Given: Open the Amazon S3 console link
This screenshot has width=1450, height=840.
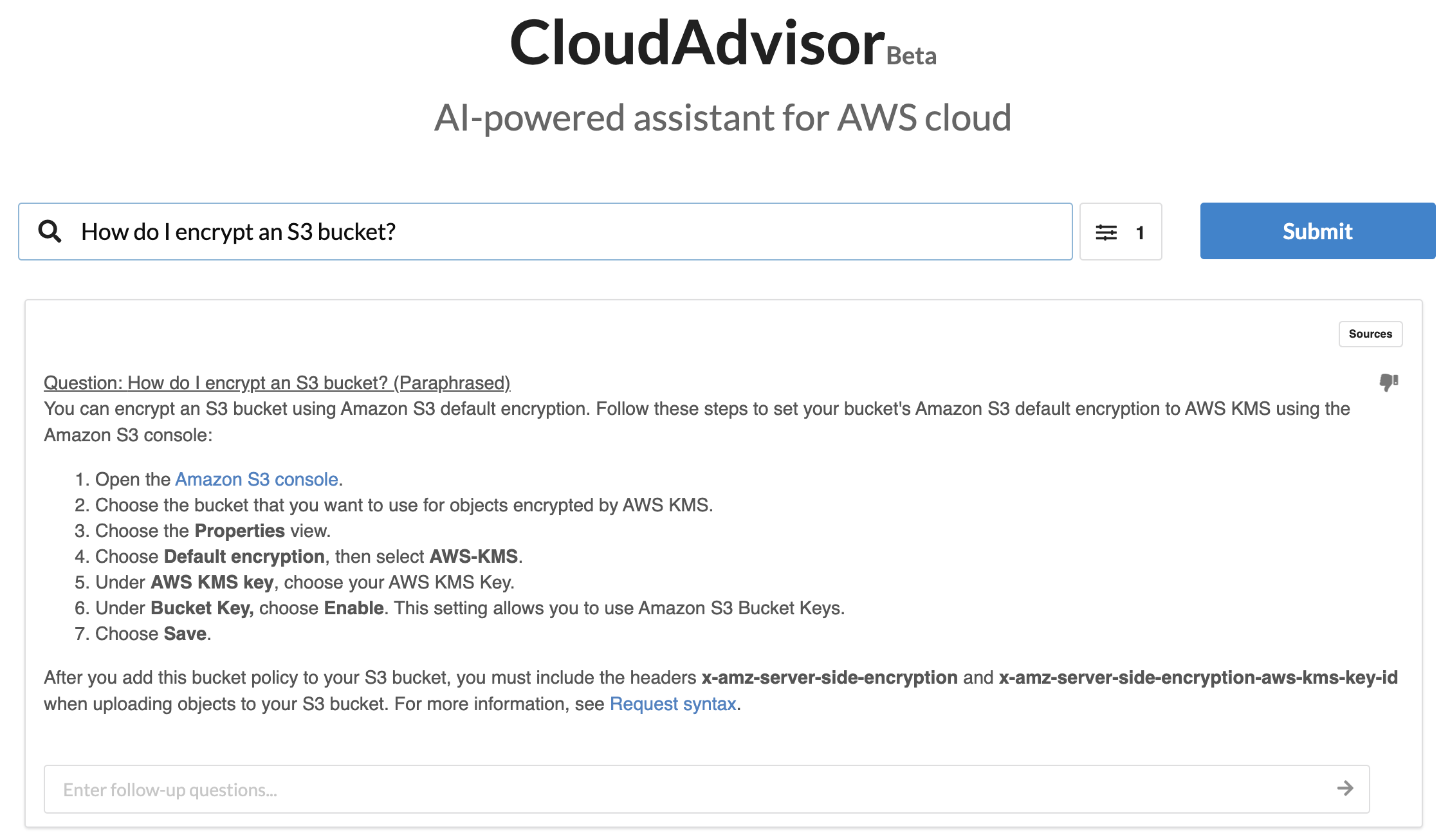Looking at the screenshot, I should (256, 479).
